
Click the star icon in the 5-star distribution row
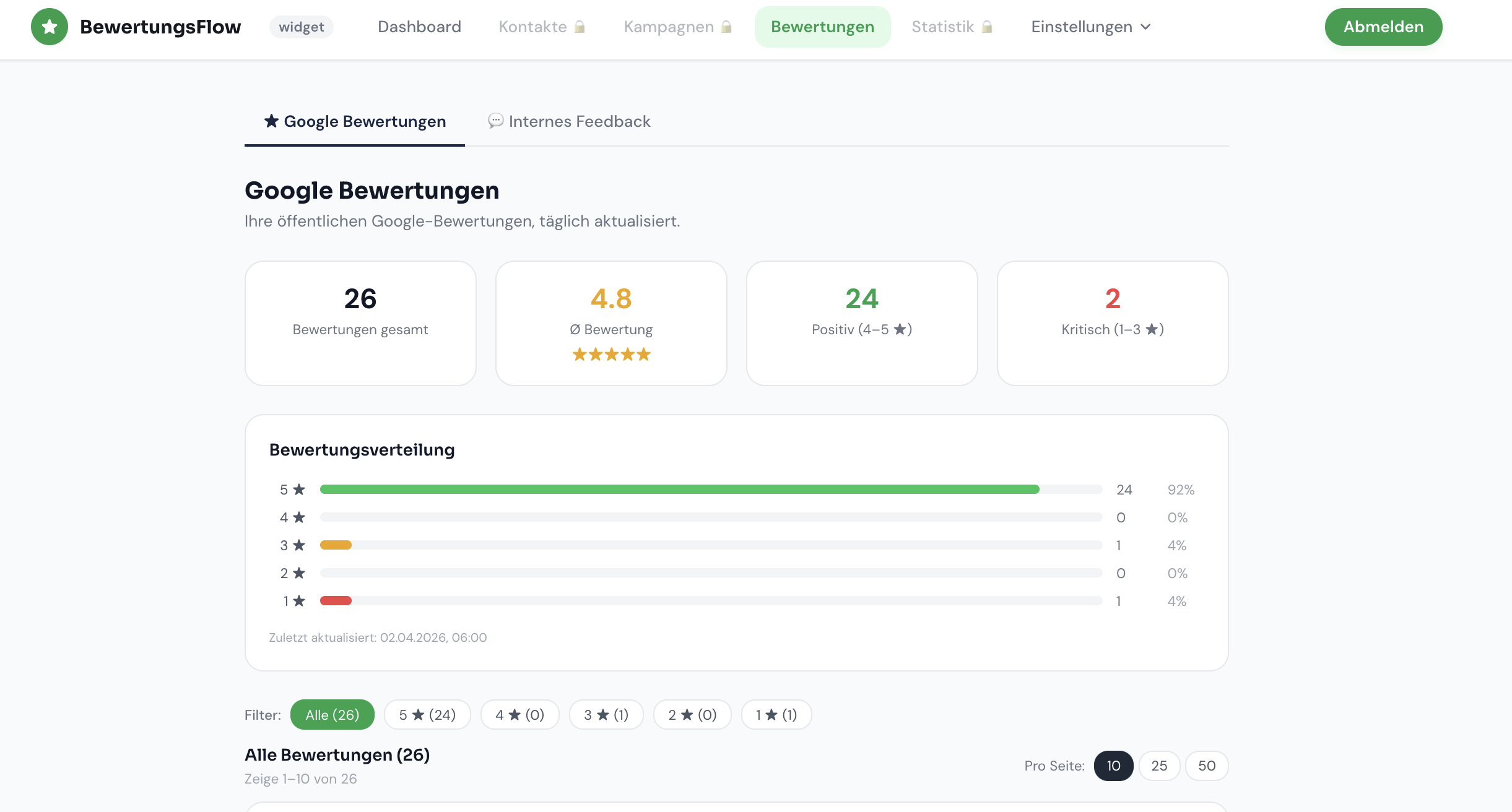[299, 490]
